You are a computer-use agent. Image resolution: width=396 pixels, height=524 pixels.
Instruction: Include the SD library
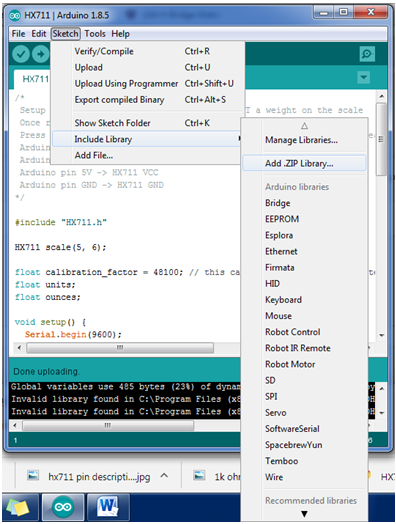coord(304,380)
